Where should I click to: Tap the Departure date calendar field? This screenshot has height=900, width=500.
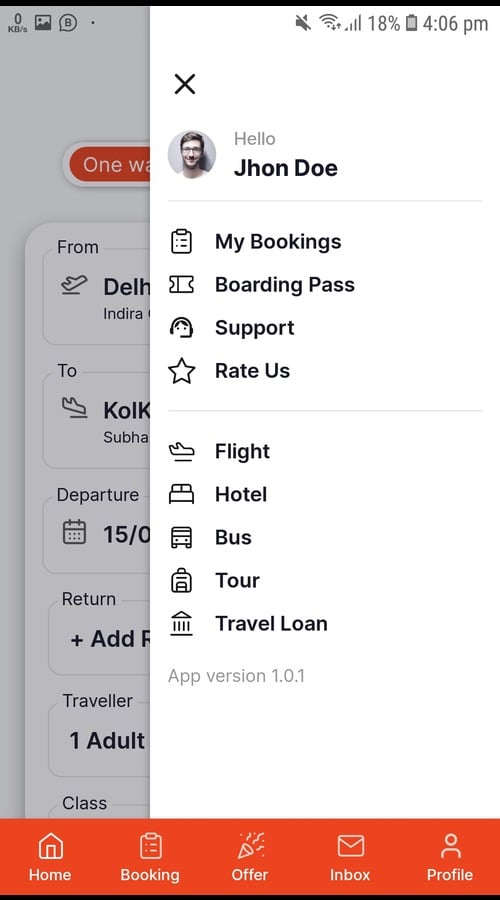(x=96, y=534)
